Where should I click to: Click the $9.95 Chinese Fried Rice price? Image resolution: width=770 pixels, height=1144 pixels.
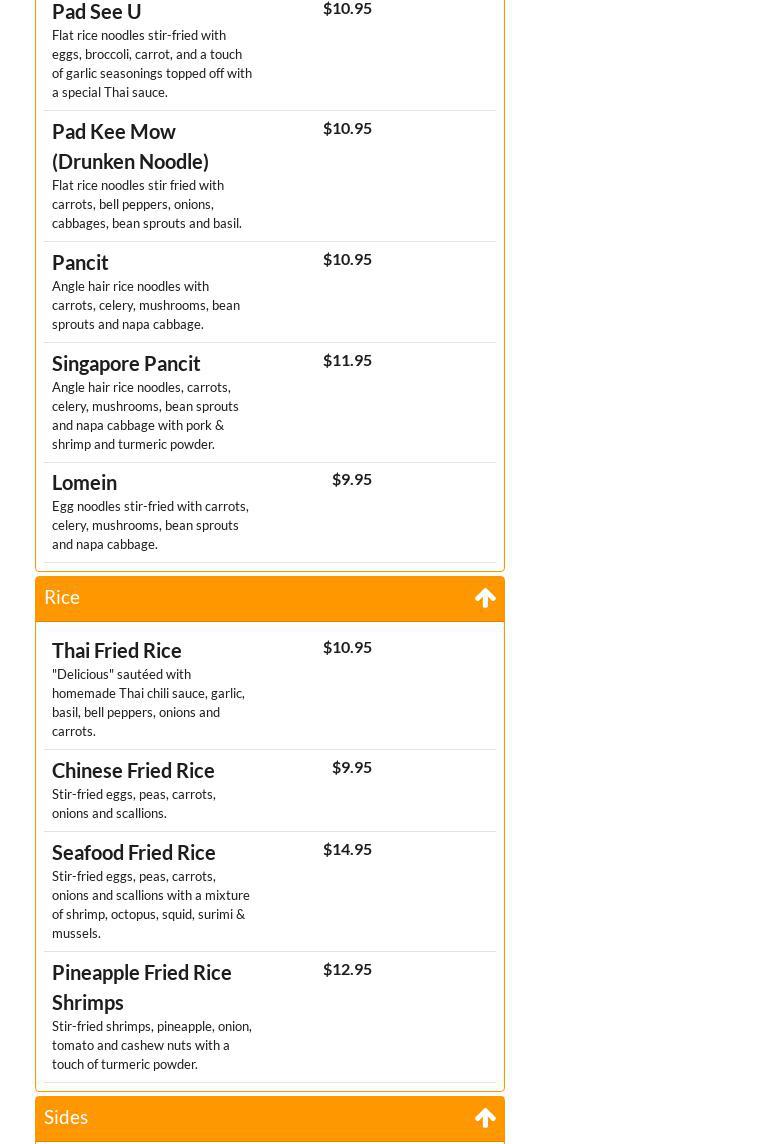[352, 767]
